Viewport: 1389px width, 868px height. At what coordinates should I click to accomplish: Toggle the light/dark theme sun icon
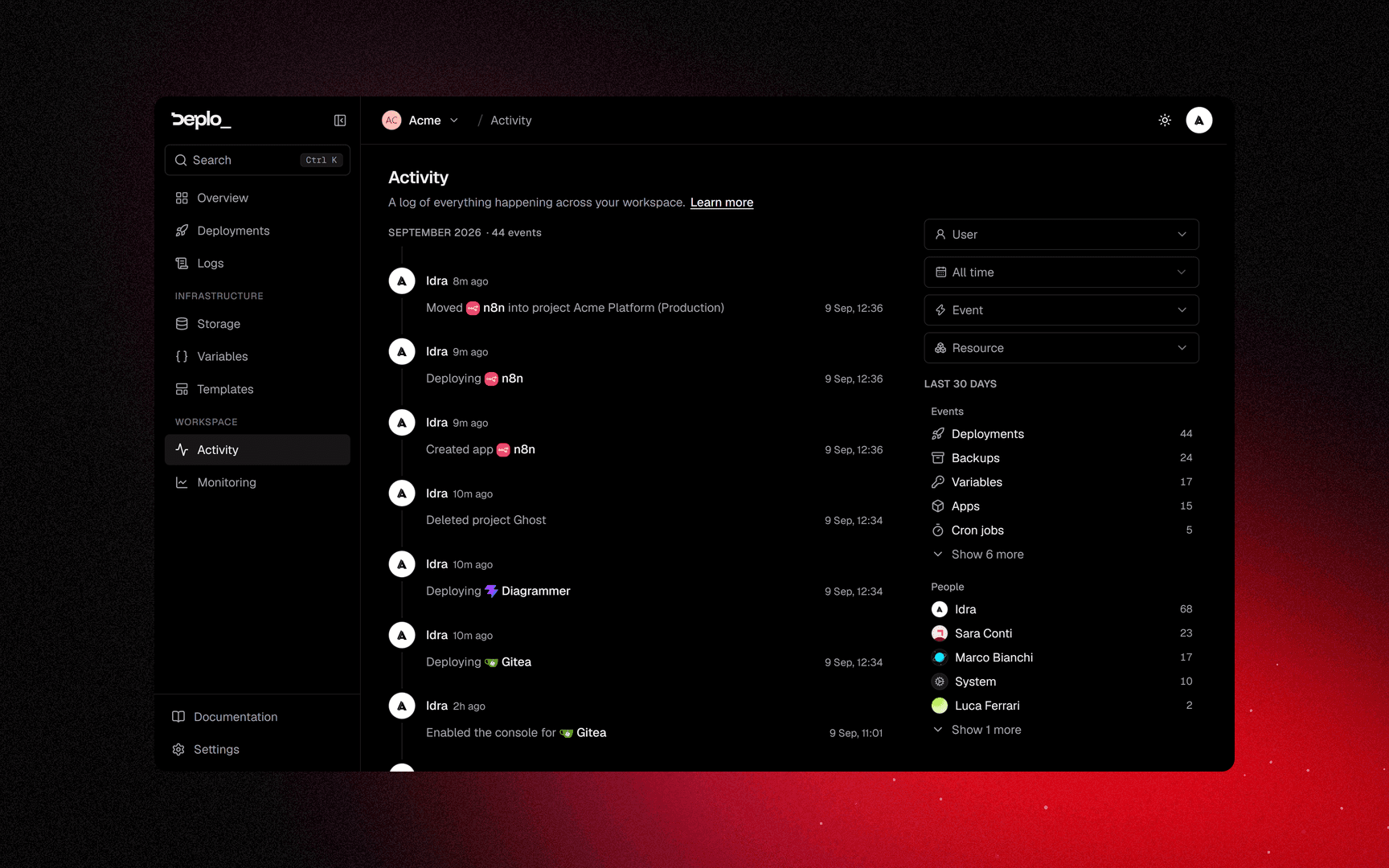[1165, 121]
